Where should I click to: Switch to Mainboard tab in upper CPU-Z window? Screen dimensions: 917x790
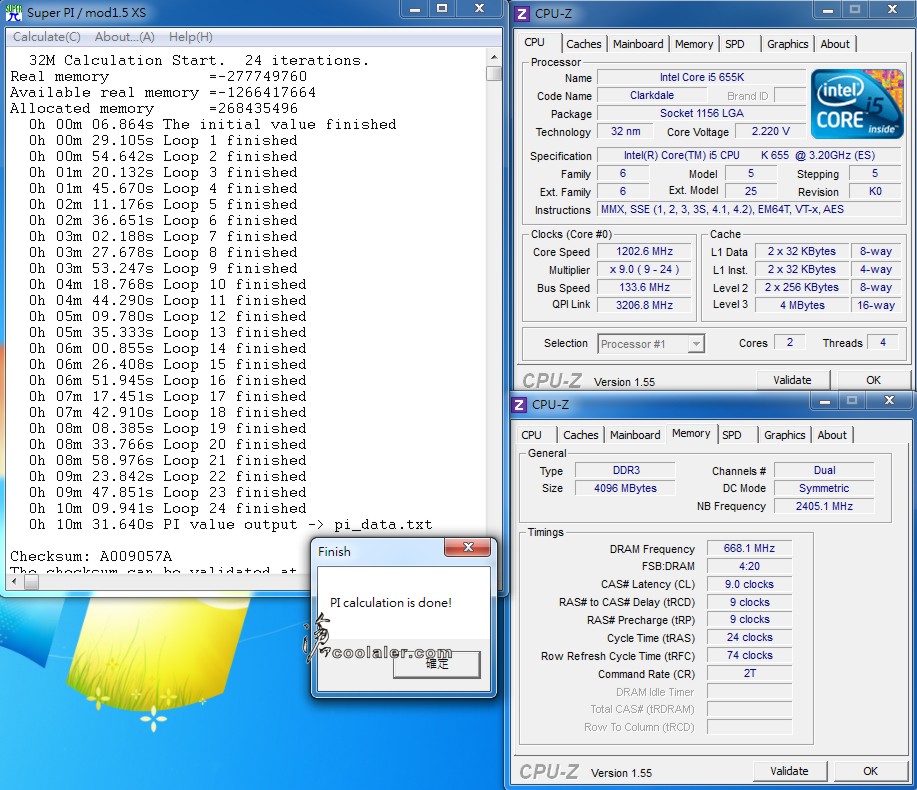(638, 44)
